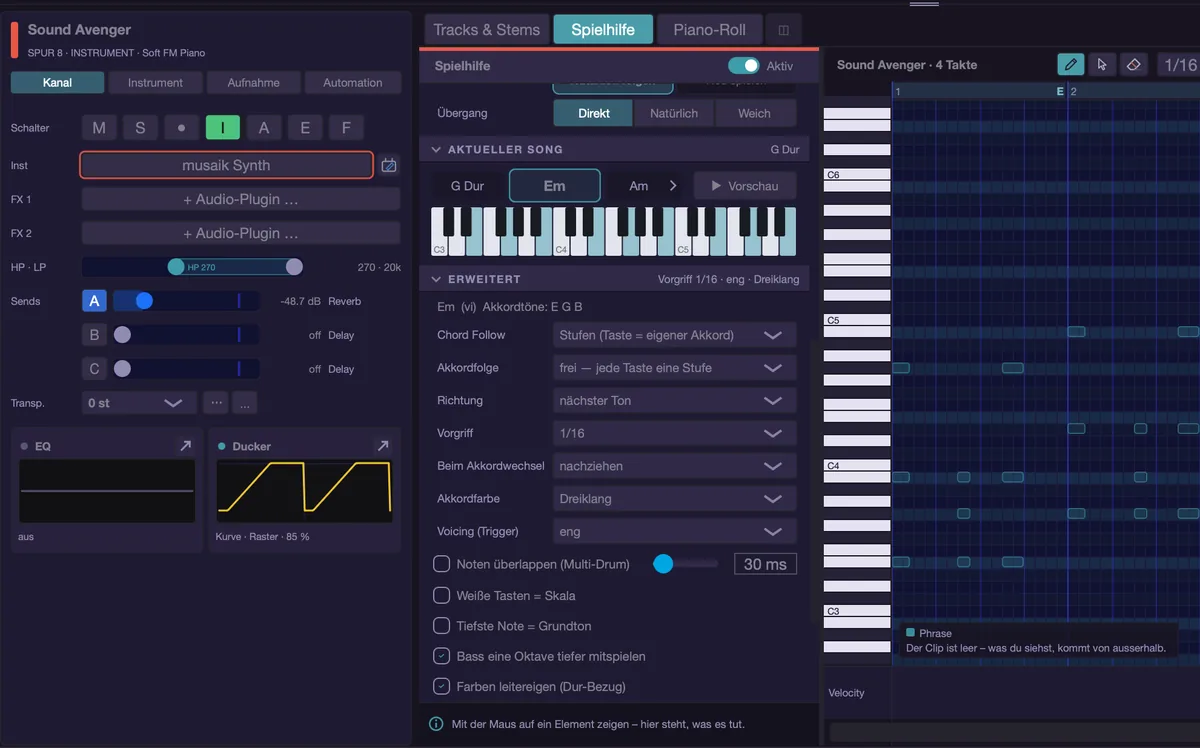Screen dimensions: 1200x748
Task: Select the eraser tool
Action: [1133, 65]
